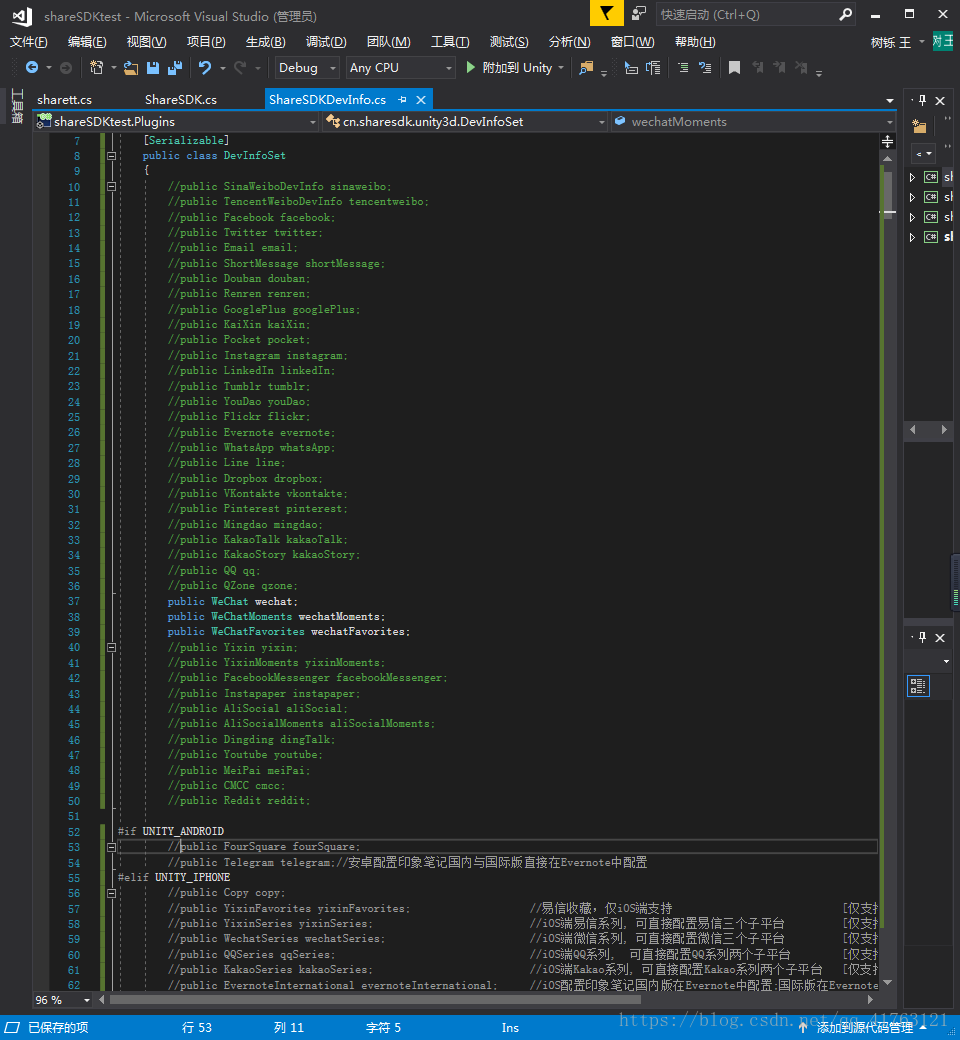Collapse the DevInfoSet class outline at line 8
Screen dimensions: 960x1040
[x=111, y=156]
